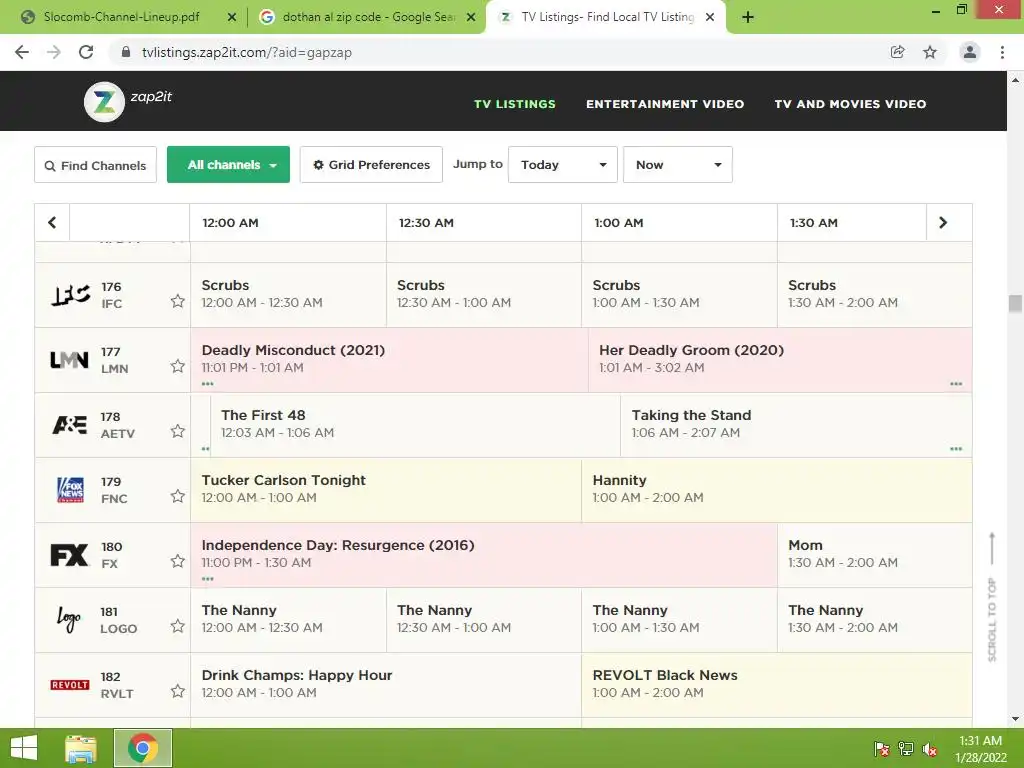Click the Logo channel logo
1024x768 pixels.
69,619
